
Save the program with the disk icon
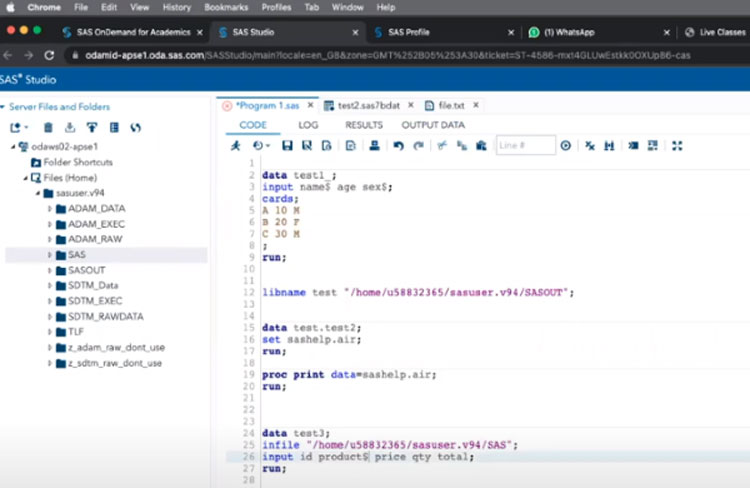[288, 146]
